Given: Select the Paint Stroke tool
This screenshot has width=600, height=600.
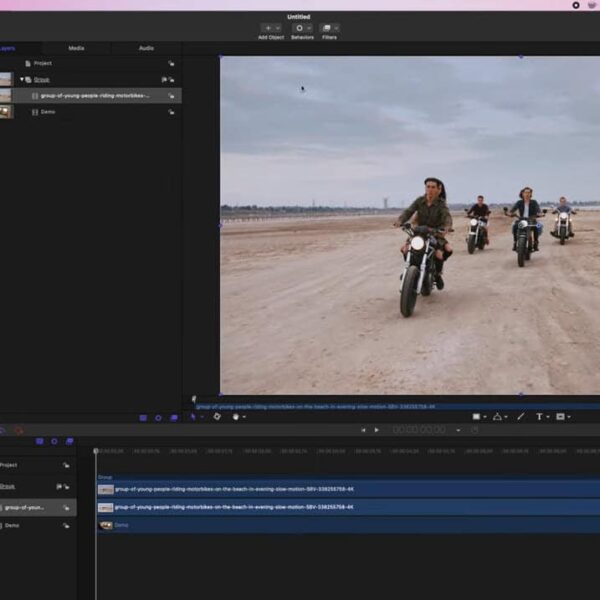Looking at the screenshot, I should [520, 416].
